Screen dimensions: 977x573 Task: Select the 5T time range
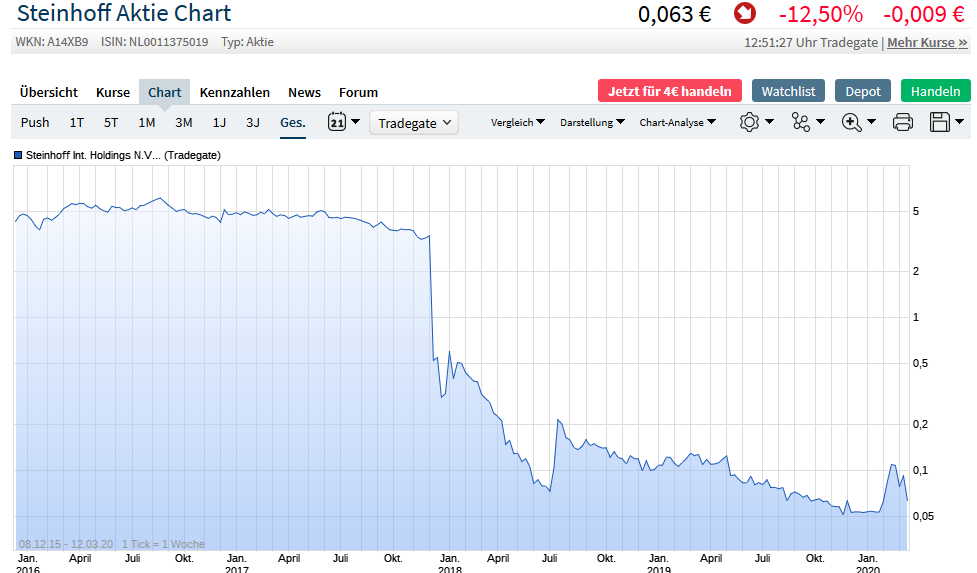111,122
